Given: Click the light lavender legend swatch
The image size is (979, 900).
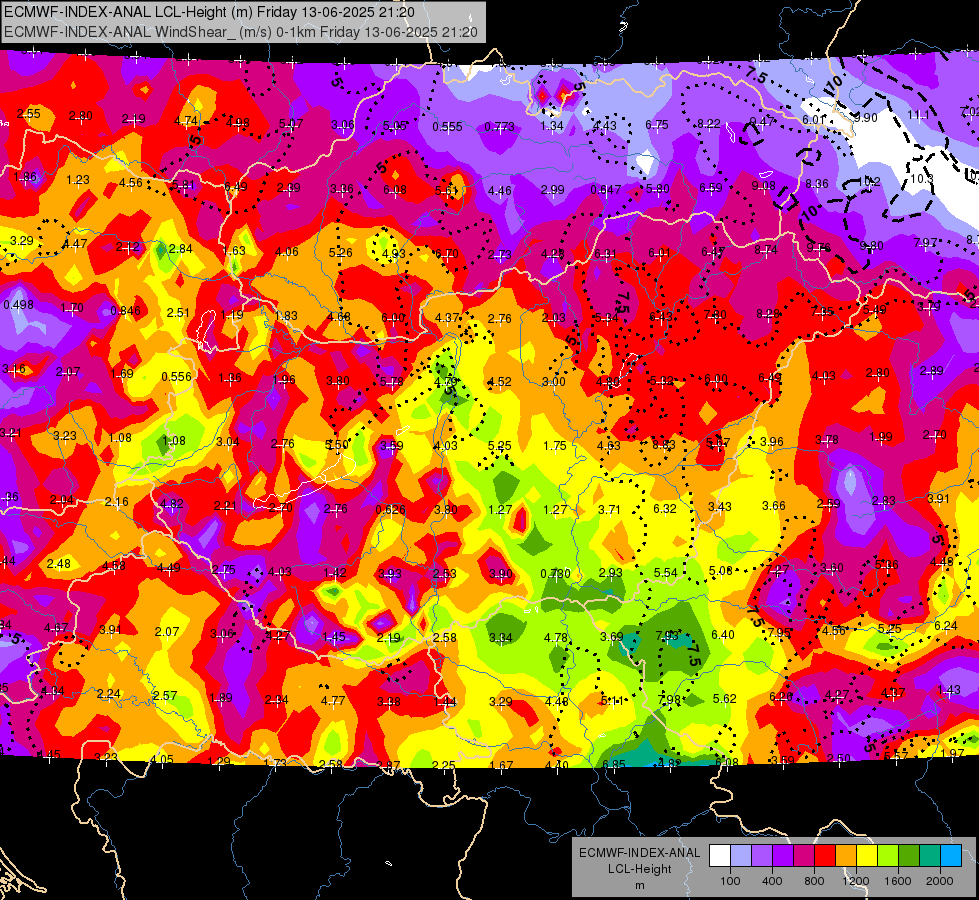Looking at the screenshot, I should (x=741, y=856).
